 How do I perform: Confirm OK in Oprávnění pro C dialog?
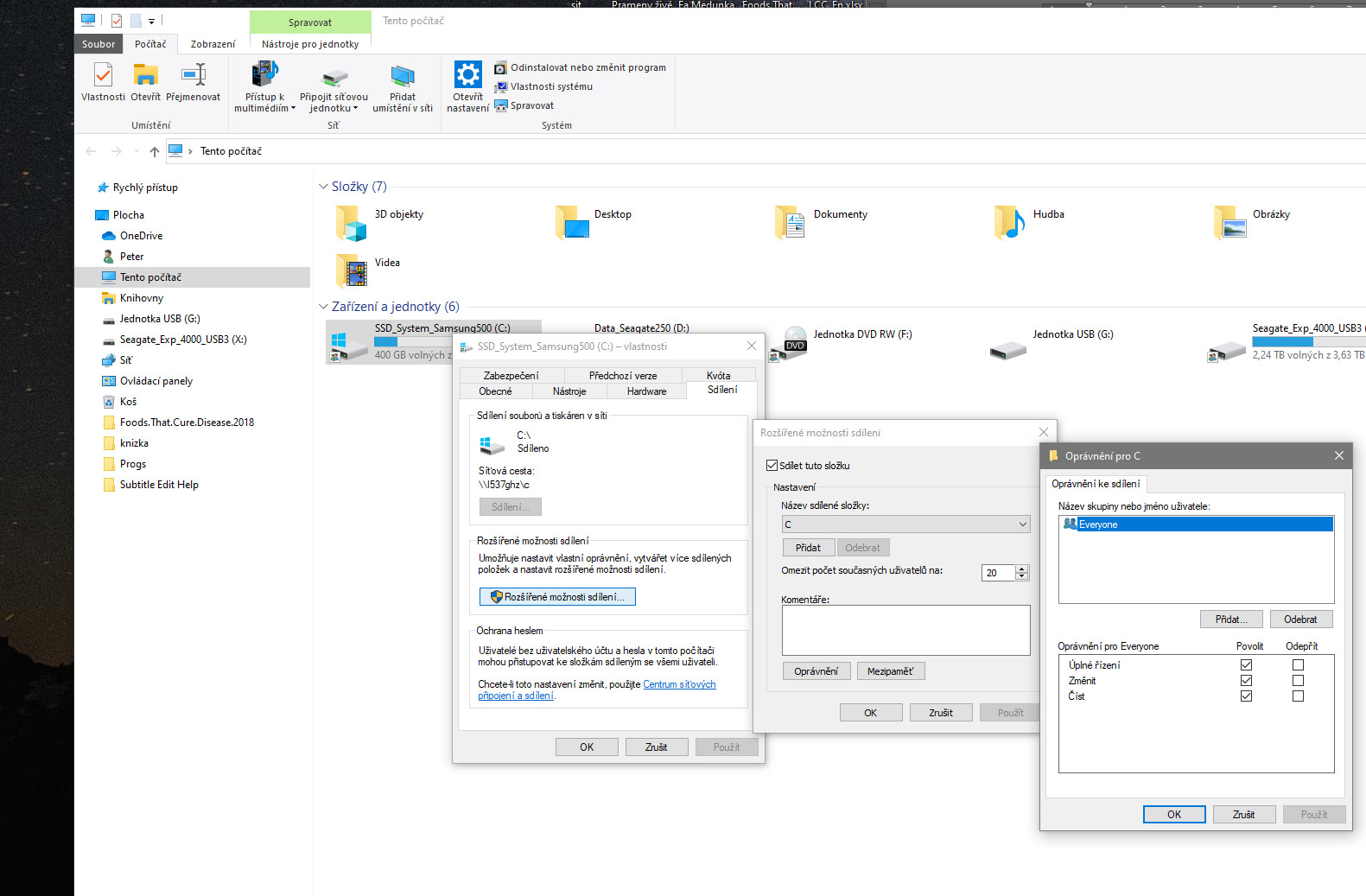point(1174,815)
